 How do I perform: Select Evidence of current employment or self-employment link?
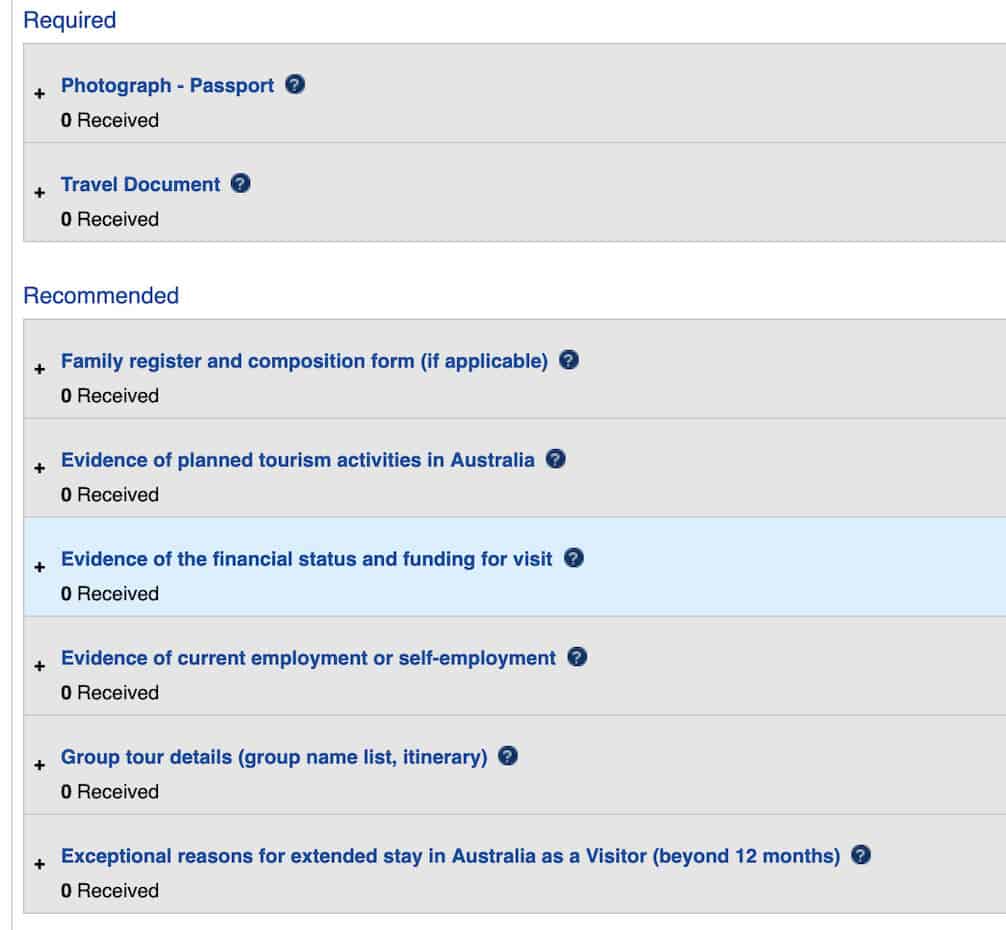coord(308,658)
